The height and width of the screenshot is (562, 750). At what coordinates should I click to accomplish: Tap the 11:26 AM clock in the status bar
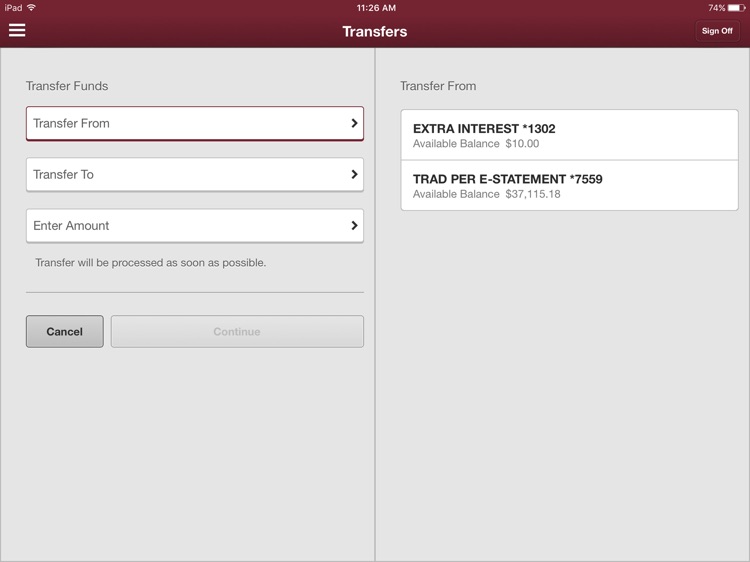click(376, 8)
